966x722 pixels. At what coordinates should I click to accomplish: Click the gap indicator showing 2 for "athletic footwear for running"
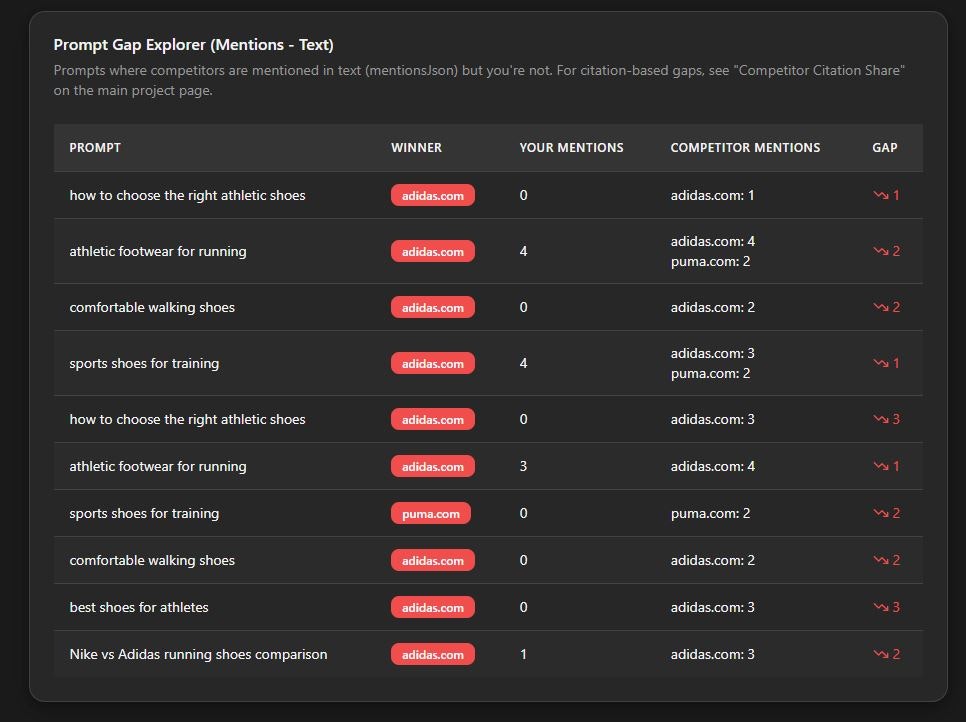(x=884, y=251)
